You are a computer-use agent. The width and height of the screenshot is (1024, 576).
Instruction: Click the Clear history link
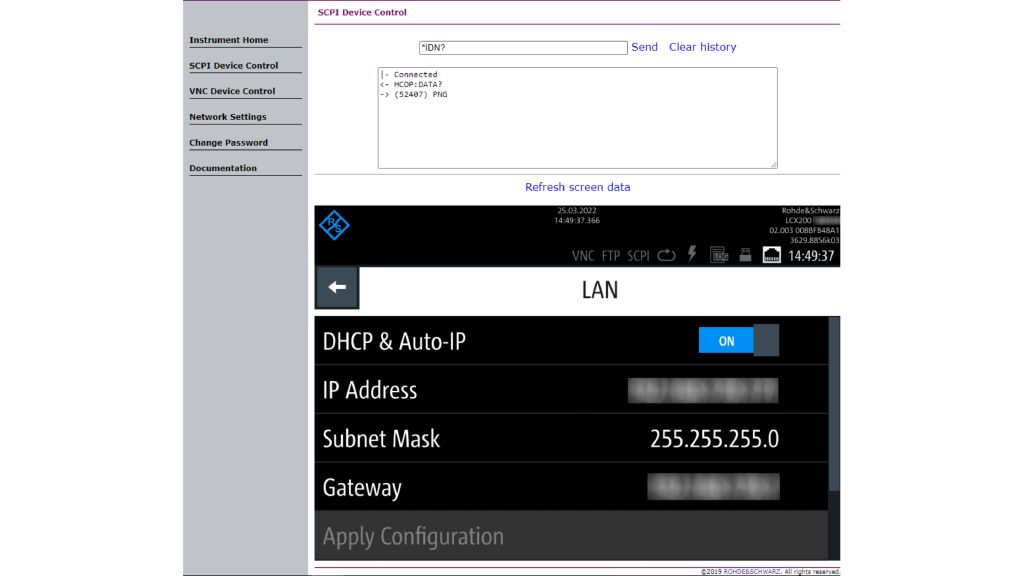pos(702,47)
